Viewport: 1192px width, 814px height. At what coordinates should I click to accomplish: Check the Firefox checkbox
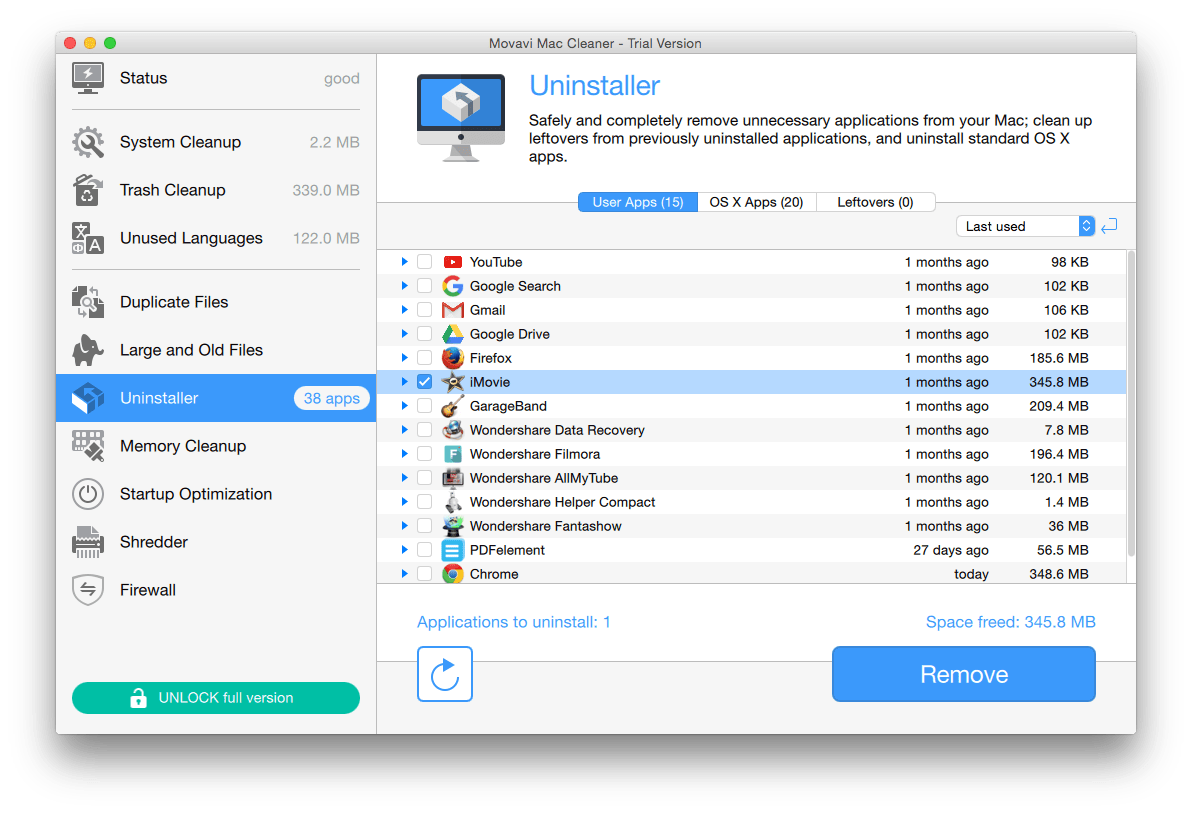pos(424,358)
